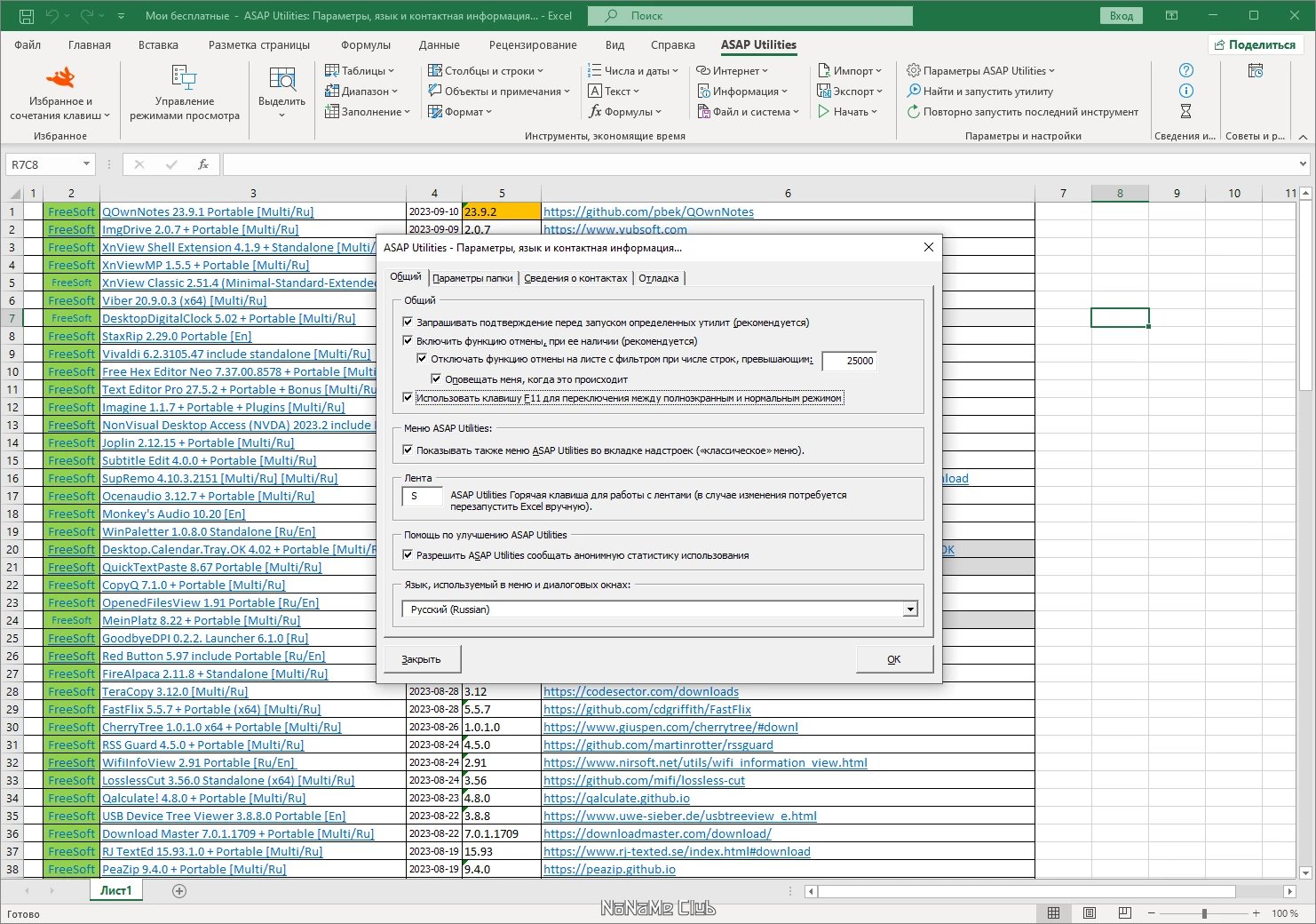1316x924 pixels.
Task: Open the Импорт menu
Action: pos(849,71)
